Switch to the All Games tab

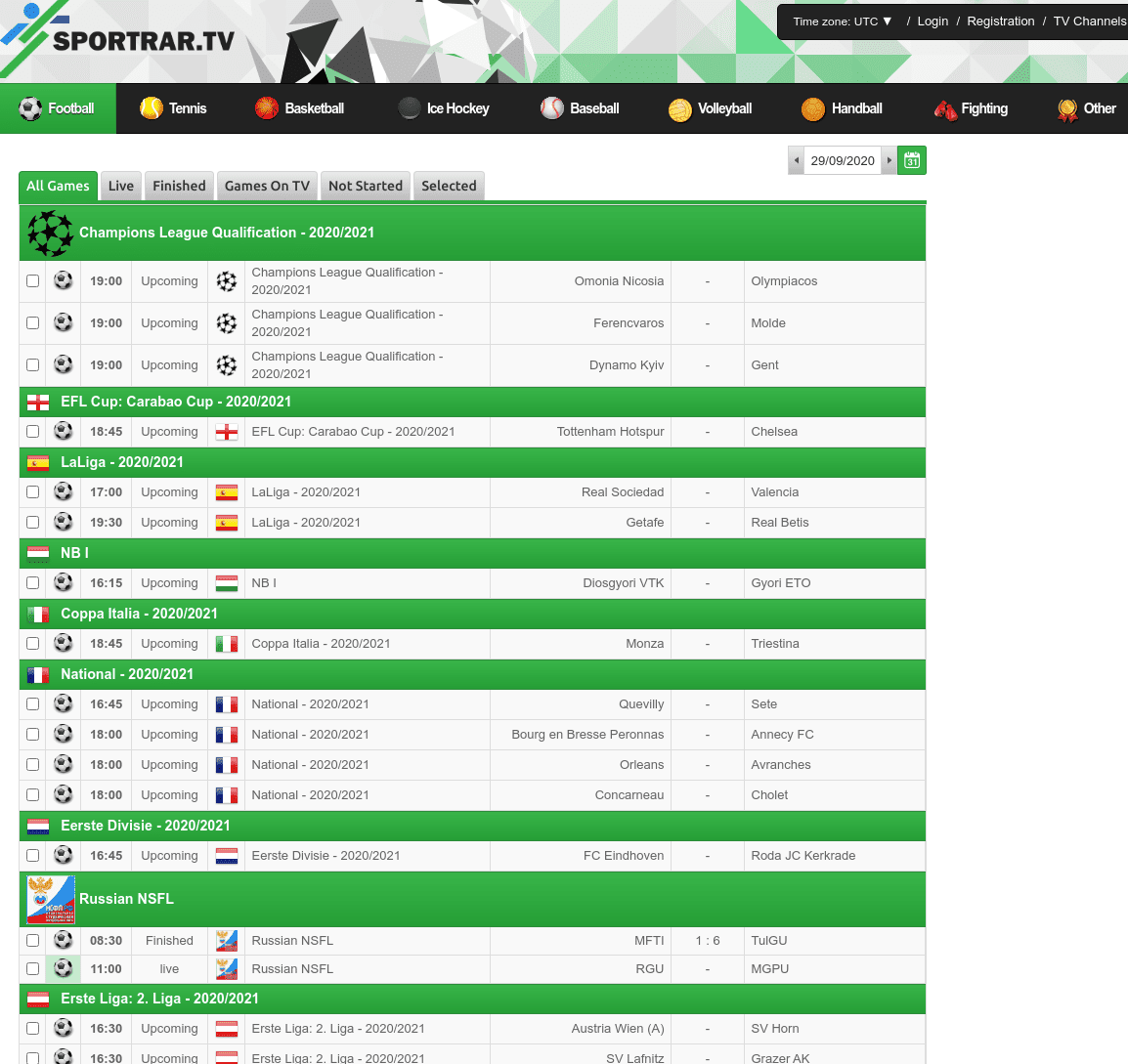pyautogui.click(x=58, y=186)
